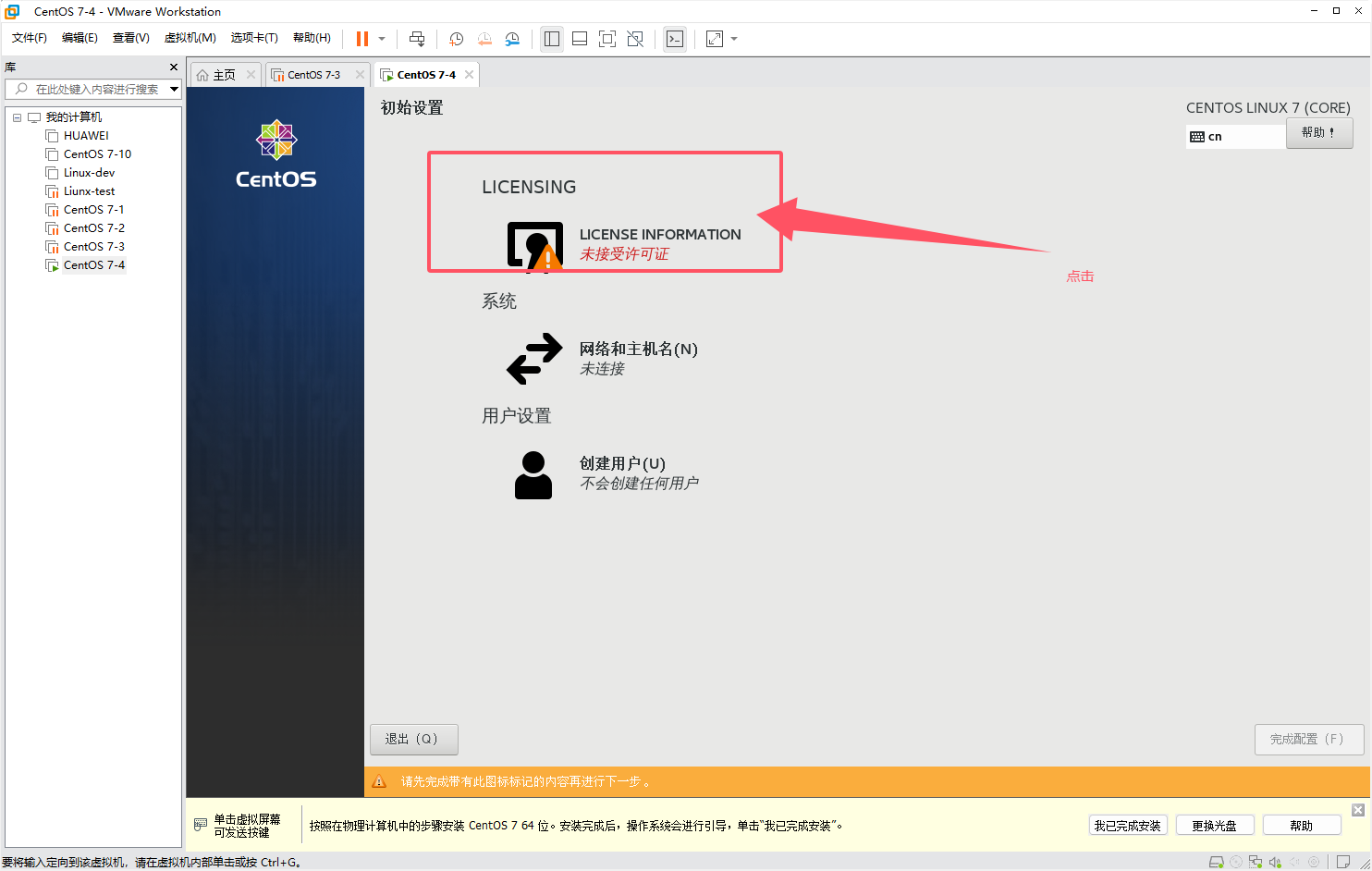Click the sound card status icon

coord(1275,862)
